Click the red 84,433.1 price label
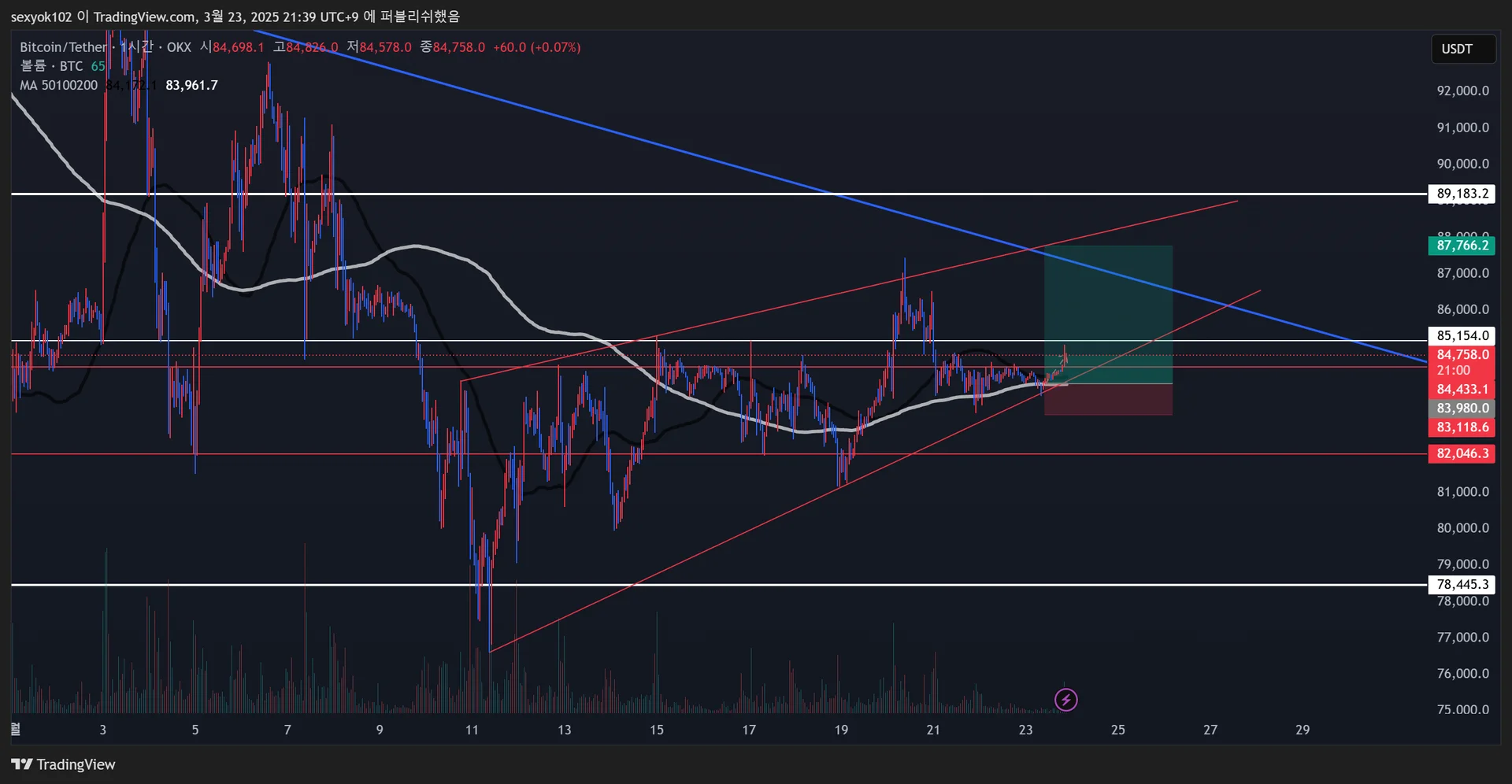Viewport: 1512px width, 784px height. coord(1462,389)
